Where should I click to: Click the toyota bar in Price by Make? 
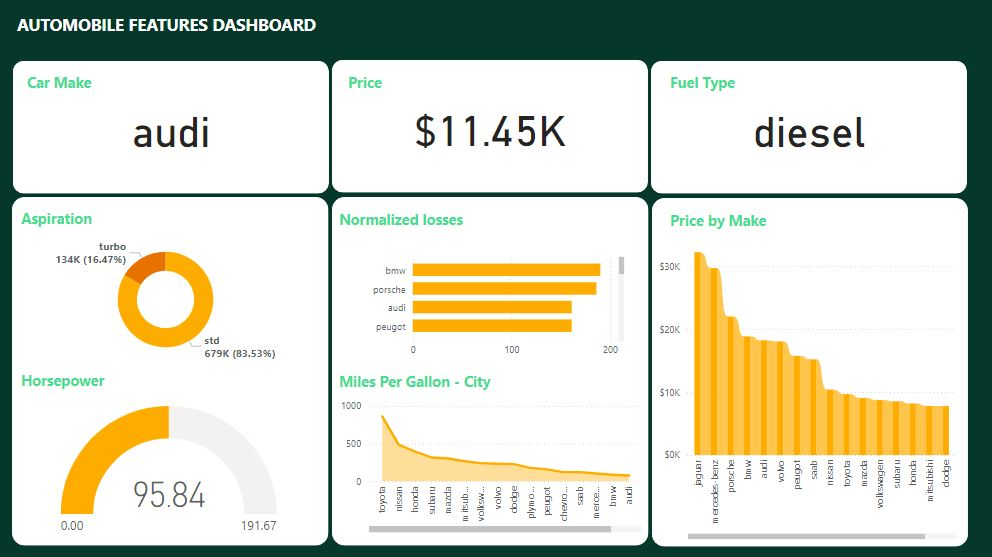pos(846,424)
